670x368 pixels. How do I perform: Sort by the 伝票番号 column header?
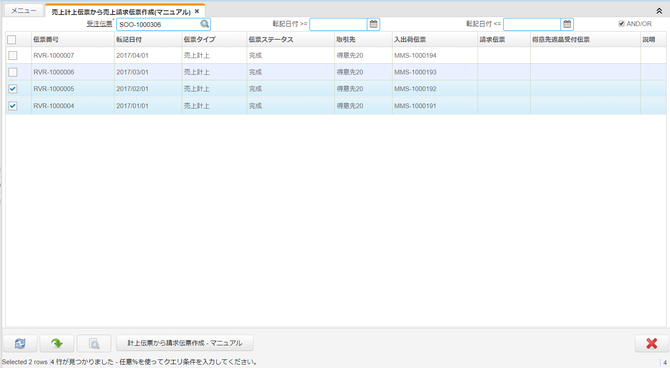coord(73,39)
